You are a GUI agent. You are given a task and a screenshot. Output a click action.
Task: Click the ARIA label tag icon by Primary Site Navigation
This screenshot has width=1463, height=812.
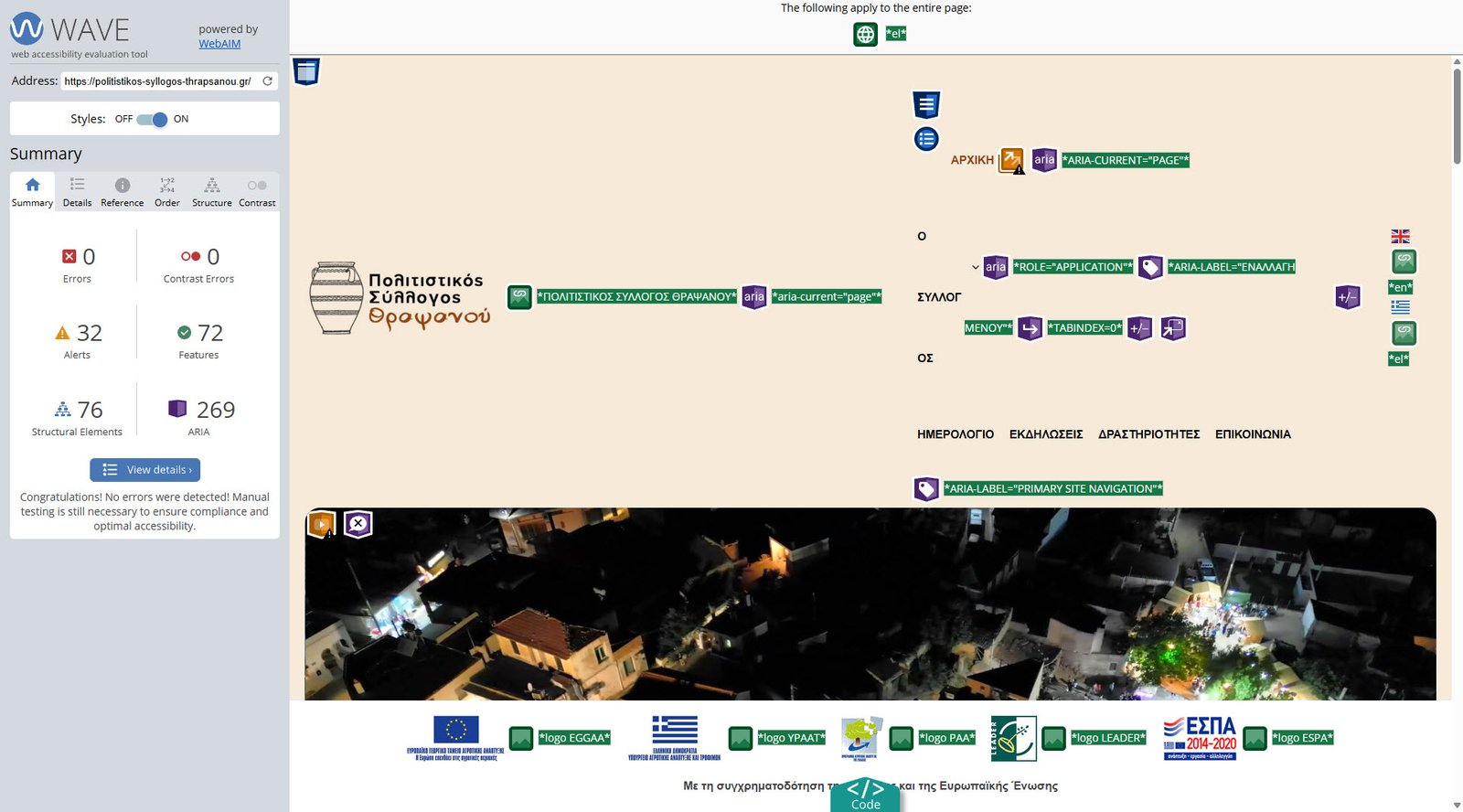click(x=926, y=489)
